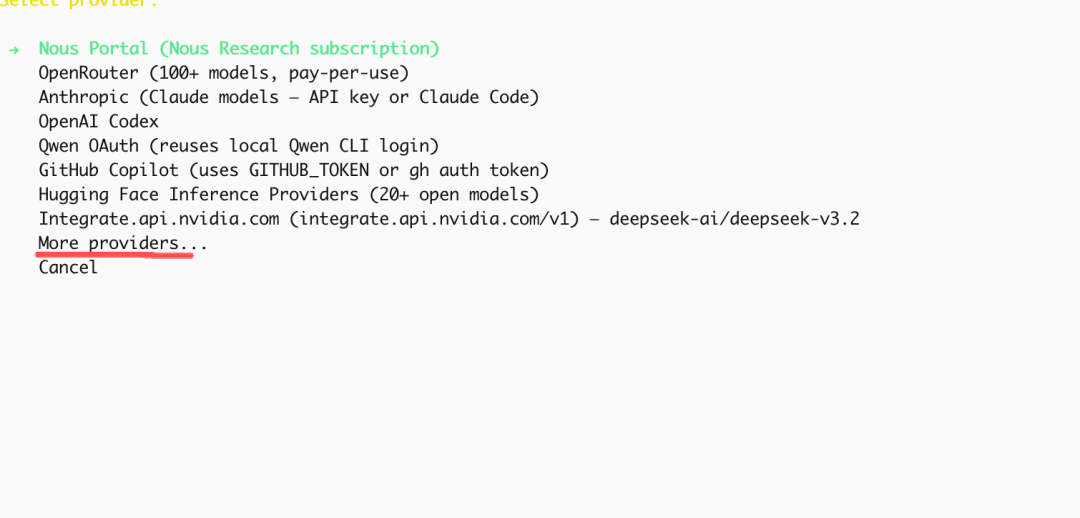
Task: Select Anthropic Claude models provider
Action: [84, 97]
